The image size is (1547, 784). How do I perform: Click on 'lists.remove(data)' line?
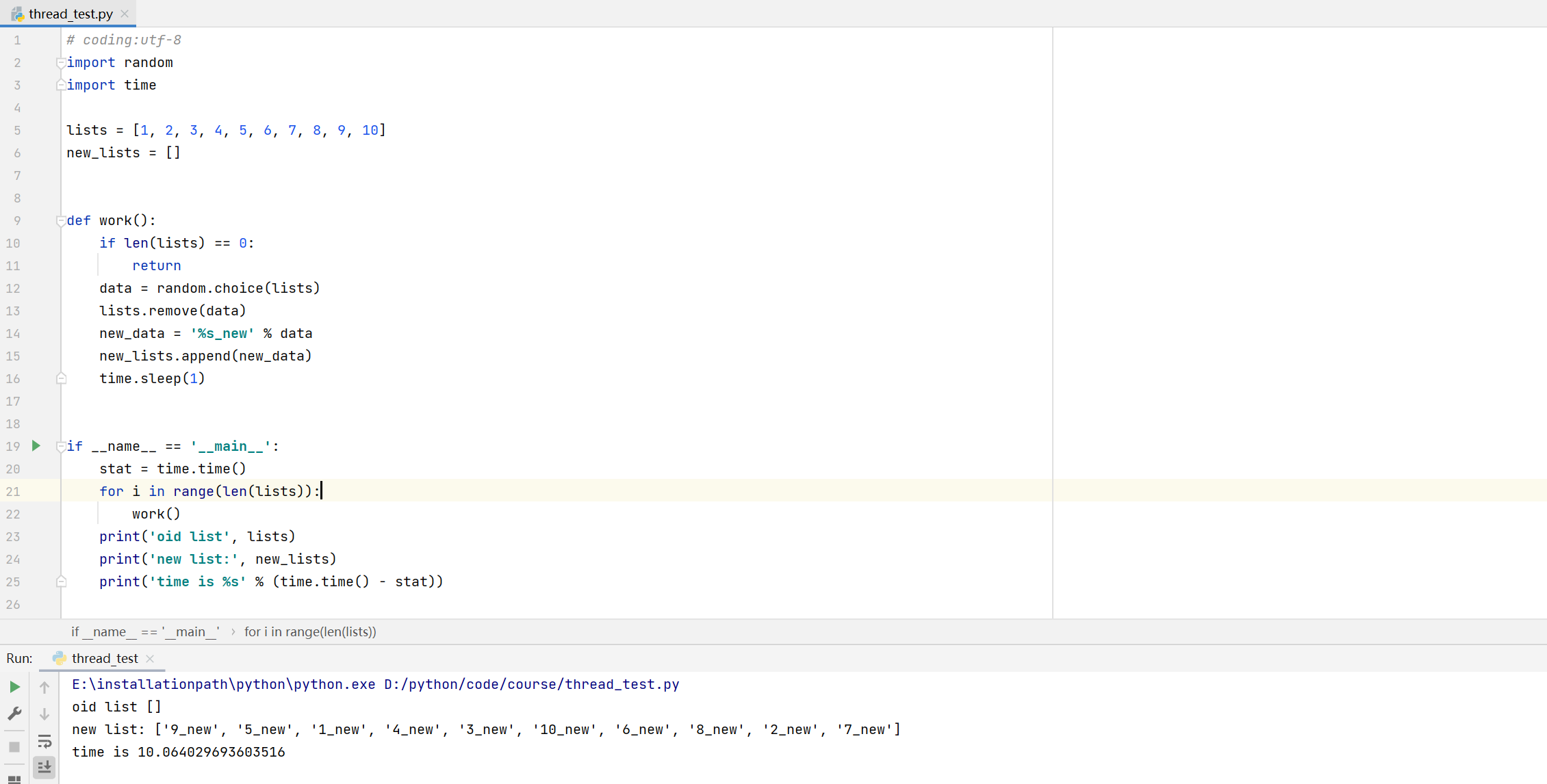point(172,311)
